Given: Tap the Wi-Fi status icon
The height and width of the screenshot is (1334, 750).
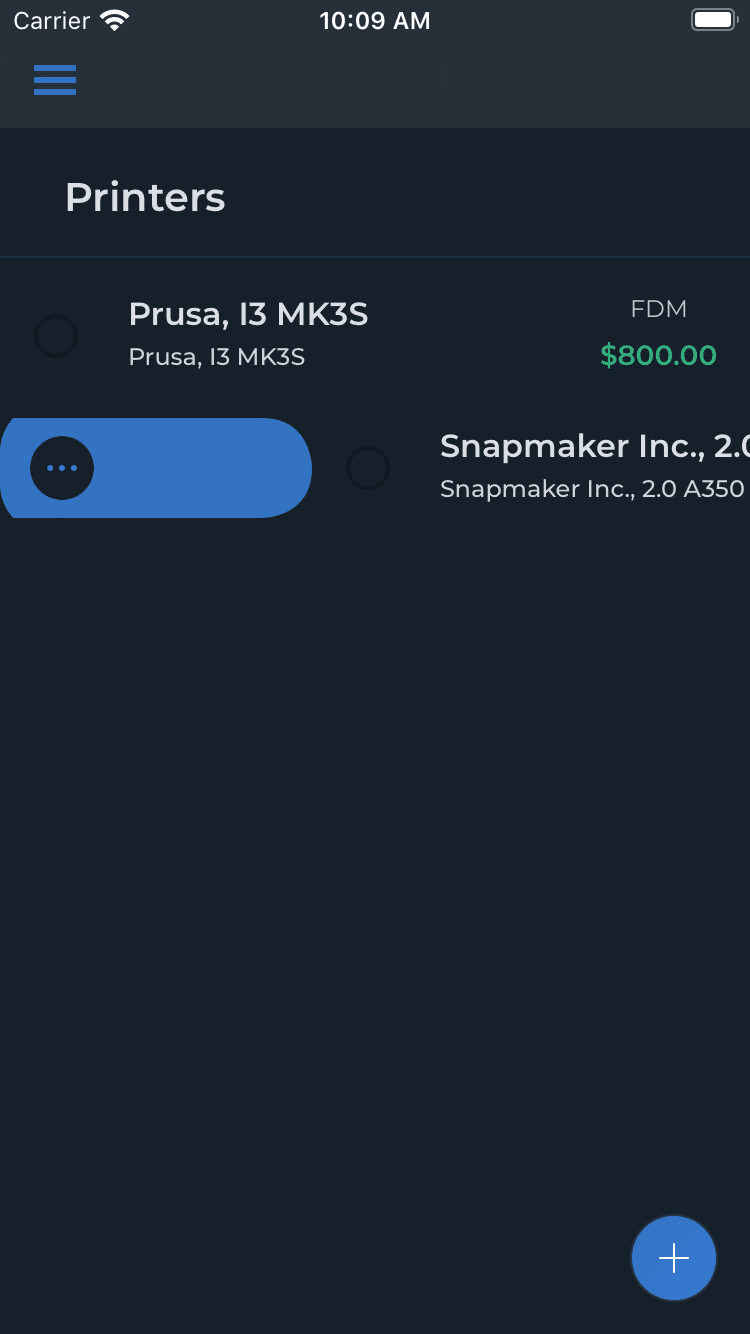Looking at the screenshot, I should [116, 21].
